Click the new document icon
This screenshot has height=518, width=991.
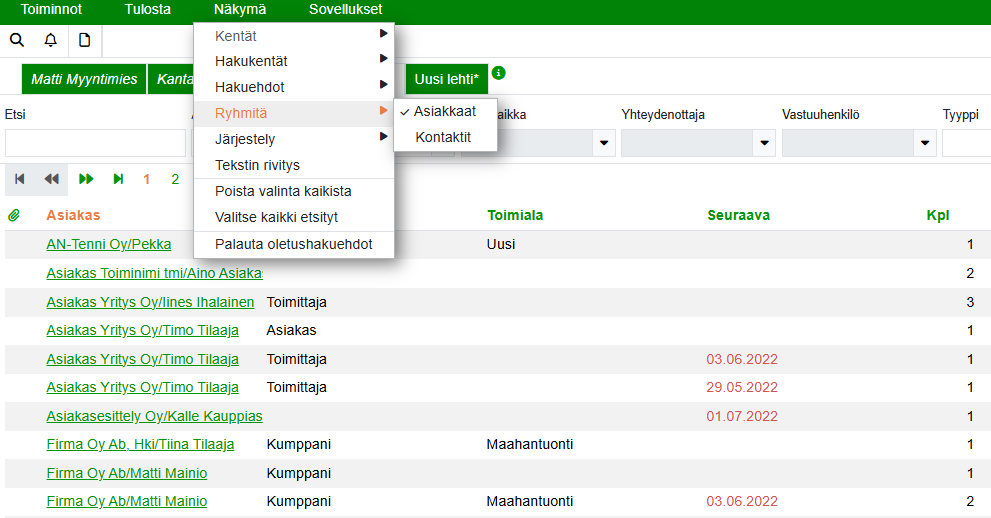[x=84, y=40]
